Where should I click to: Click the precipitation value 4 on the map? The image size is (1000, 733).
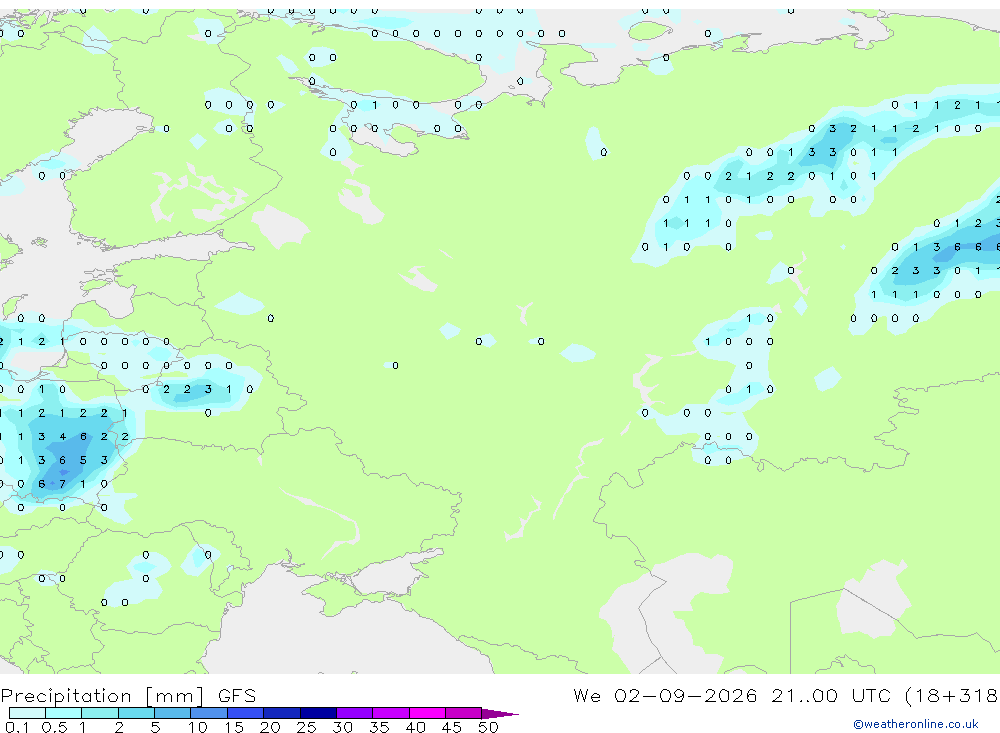click(x=62, y=437)
